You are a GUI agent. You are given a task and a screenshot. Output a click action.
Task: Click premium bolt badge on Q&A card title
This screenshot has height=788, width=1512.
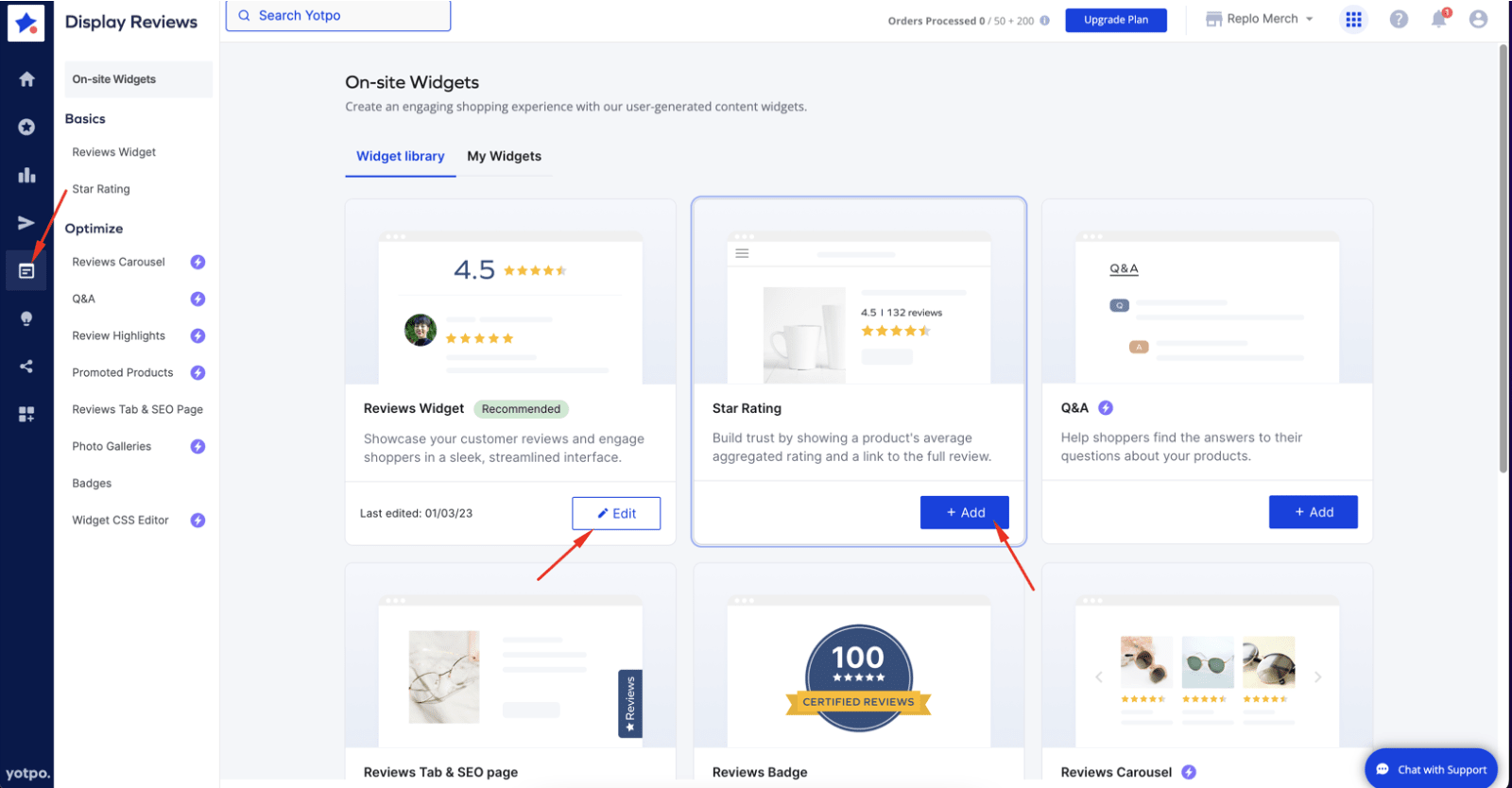(1106, 407)
